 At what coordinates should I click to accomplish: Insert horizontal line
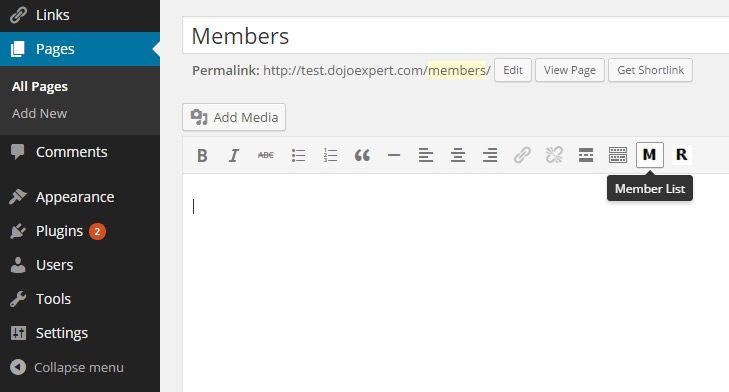click(394, 155)
